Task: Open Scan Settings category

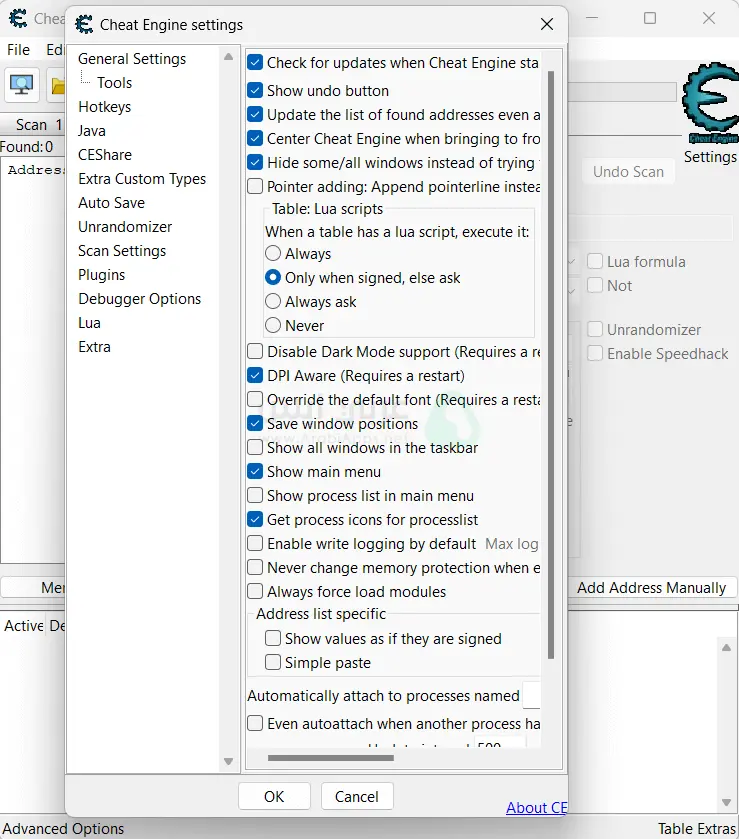Action: pyautogui.click(x=122, y=251)
